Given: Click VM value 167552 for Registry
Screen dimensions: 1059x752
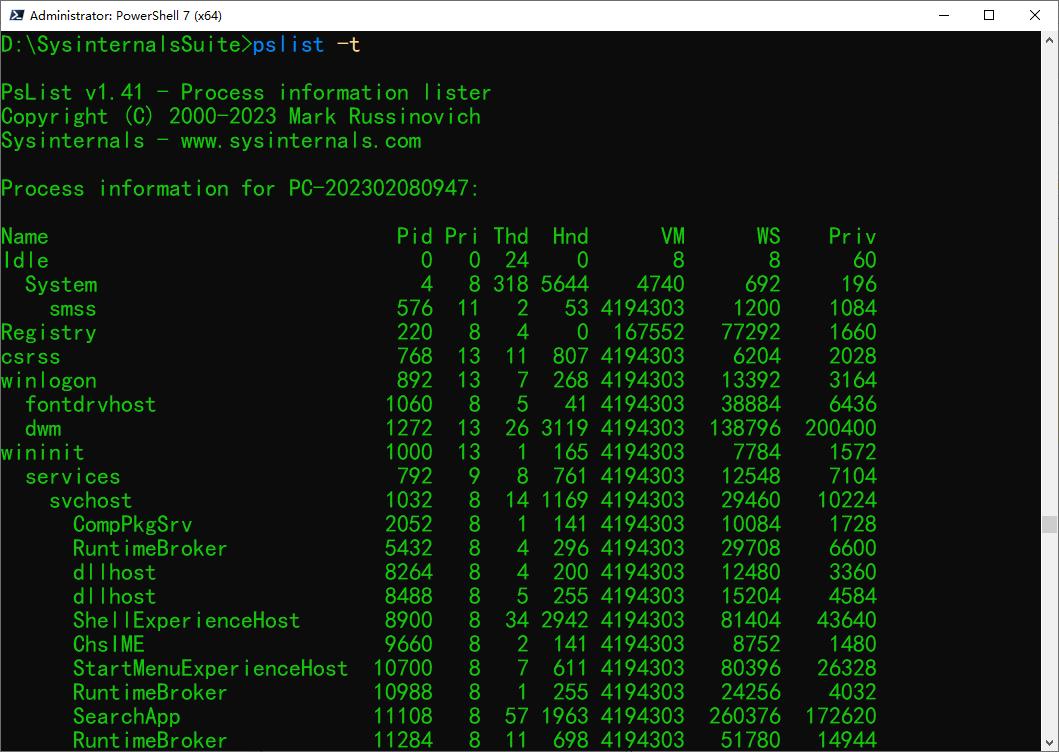Looking at the screenshot, I should tap(649, 332).
